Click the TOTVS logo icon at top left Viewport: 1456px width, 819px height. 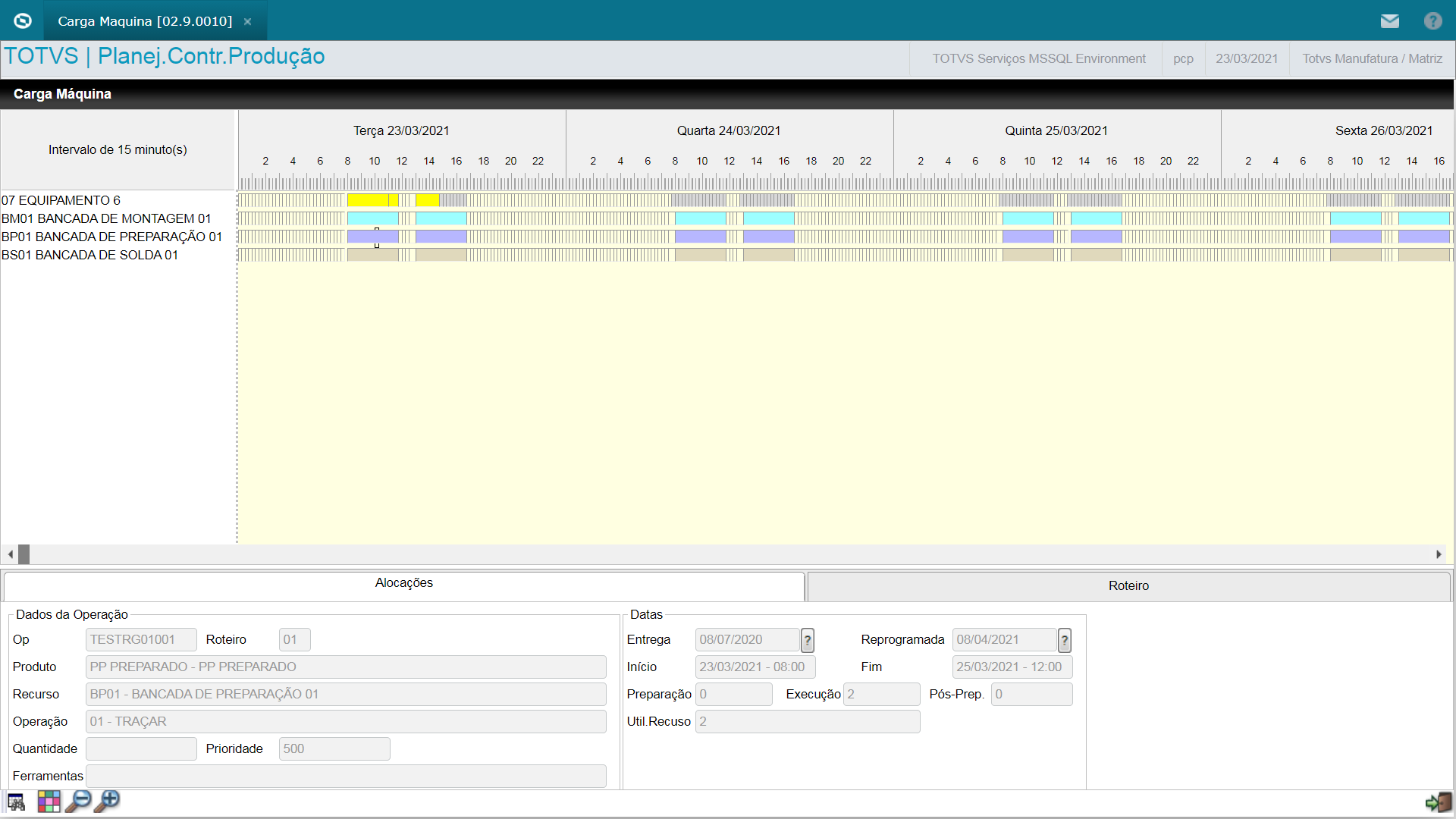click(x=23, y=20)
